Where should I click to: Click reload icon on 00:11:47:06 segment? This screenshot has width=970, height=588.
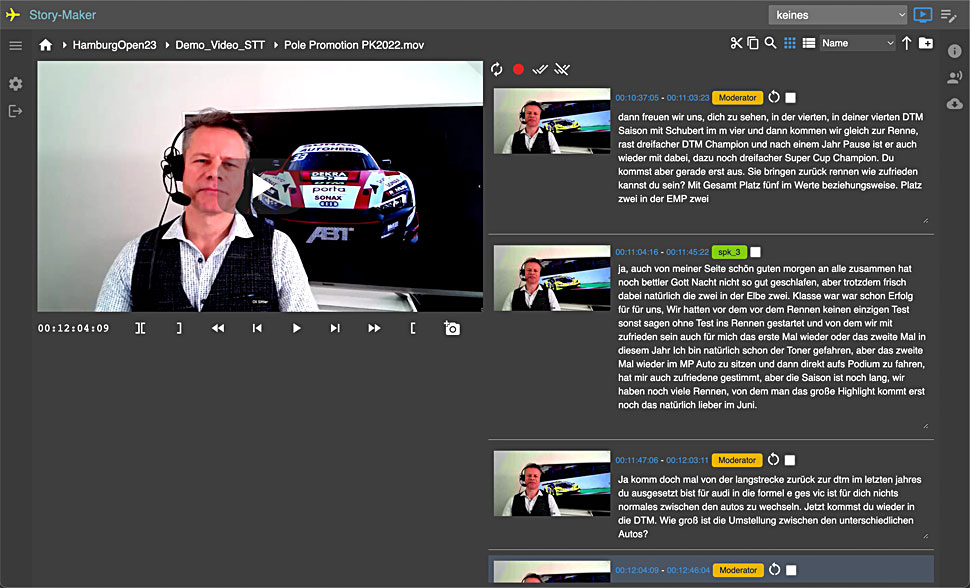(x=773, y=459)
